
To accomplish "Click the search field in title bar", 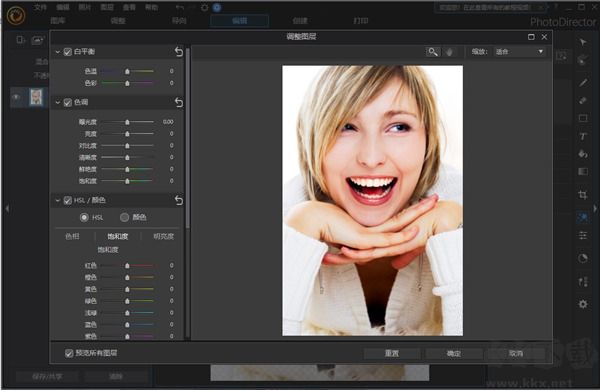I will (x=491, y=7).
